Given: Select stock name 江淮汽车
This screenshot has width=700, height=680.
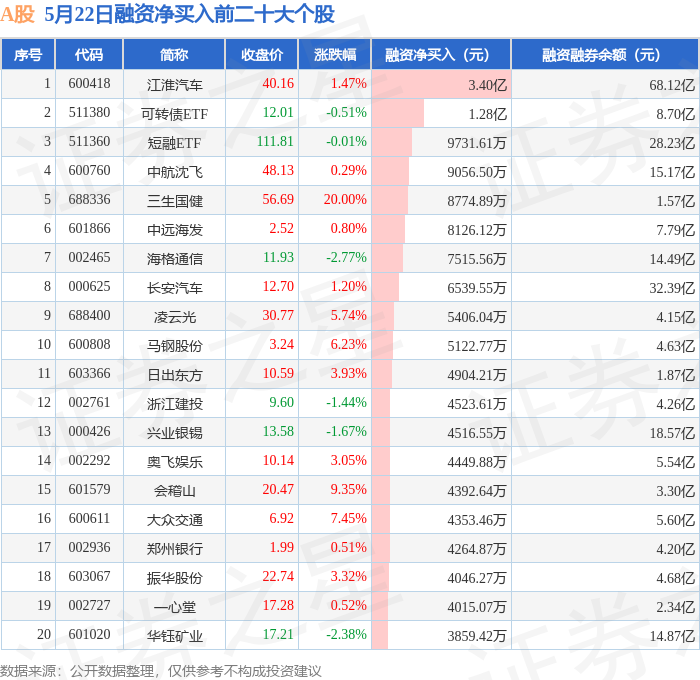Looking at the screenshot, I should [x=175, y=84].
